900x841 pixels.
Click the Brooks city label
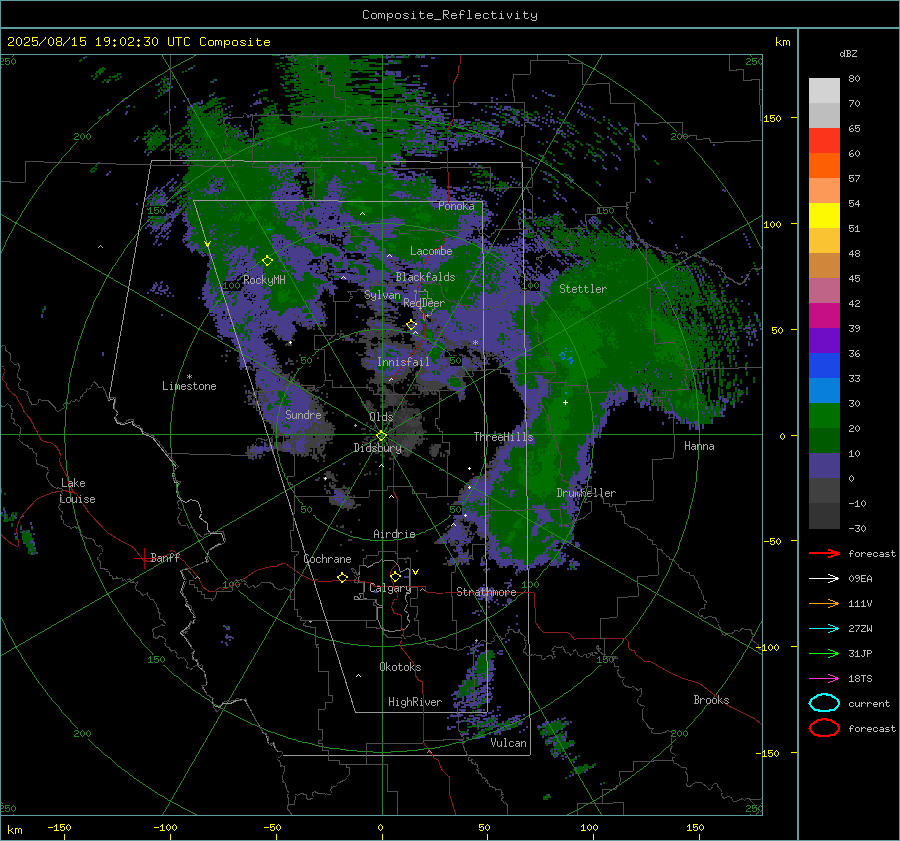coord(711,700)
